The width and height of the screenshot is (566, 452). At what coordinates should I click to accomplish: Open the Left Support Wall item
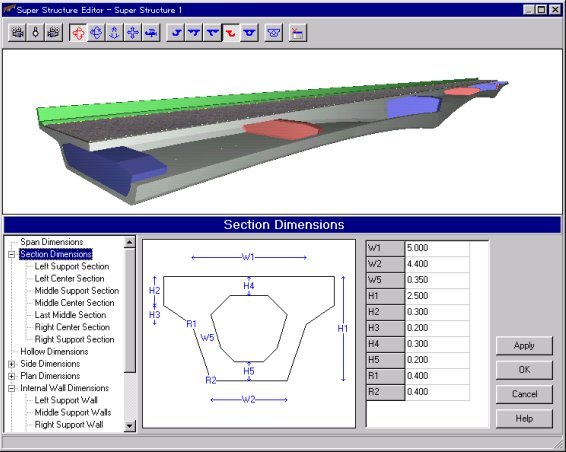(x=66, y=400)
